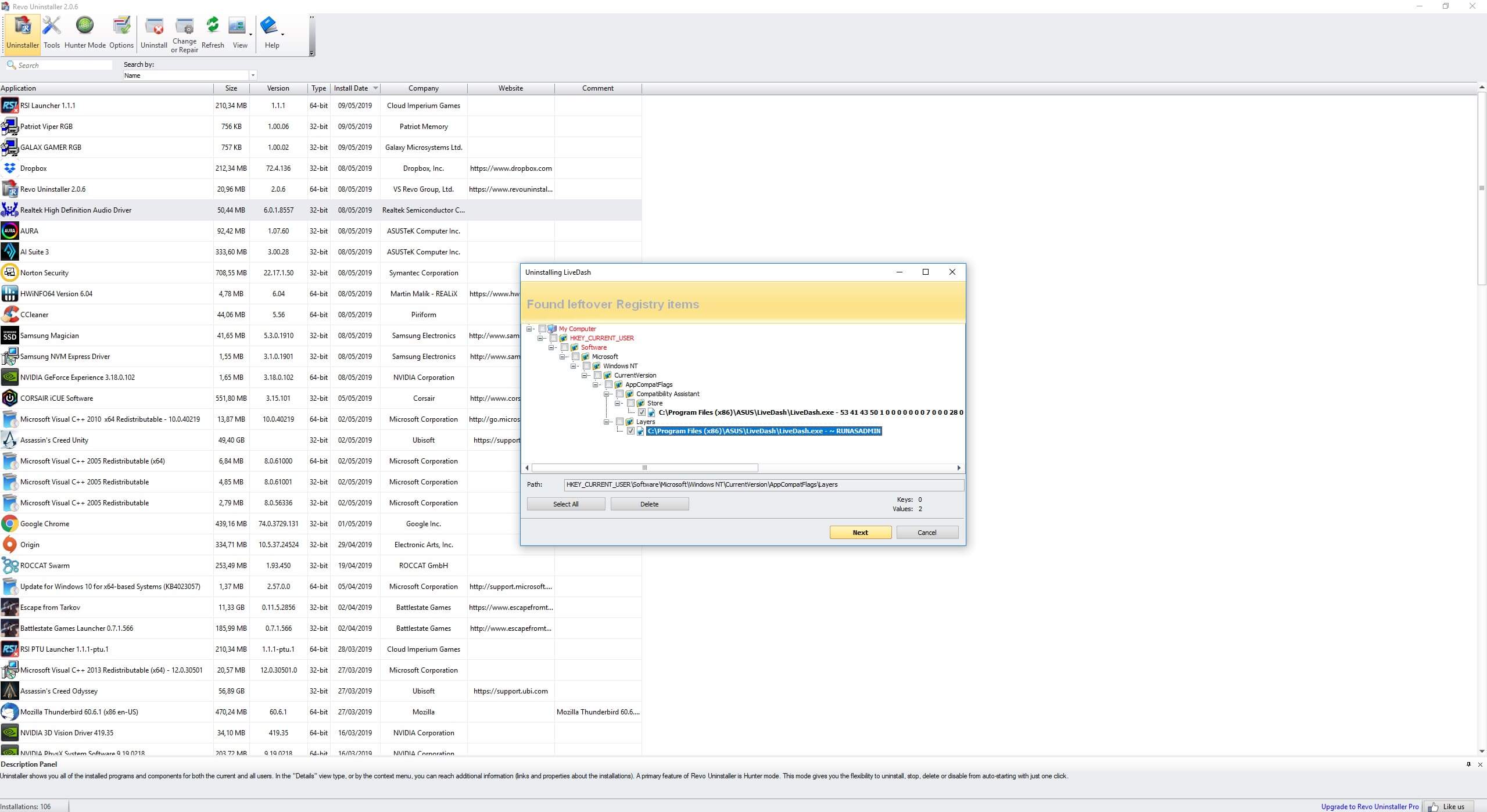Sort by the Install Date column header
The image size is (1487, 812).
[355, 88]
